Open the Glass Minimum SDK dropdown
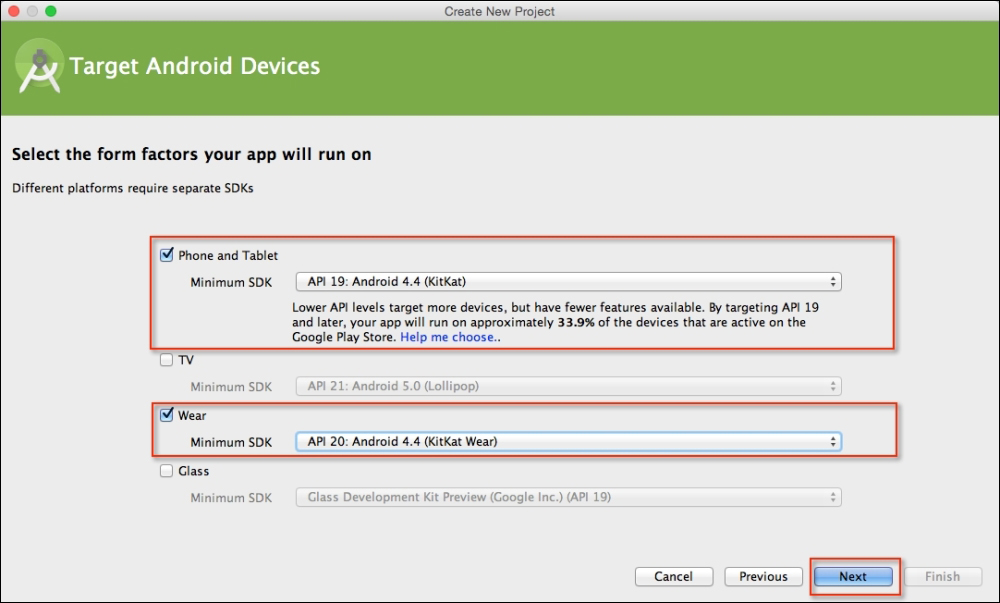This screenshot has height=603, width=1000. pyautogui.click(x=568, y=497)
